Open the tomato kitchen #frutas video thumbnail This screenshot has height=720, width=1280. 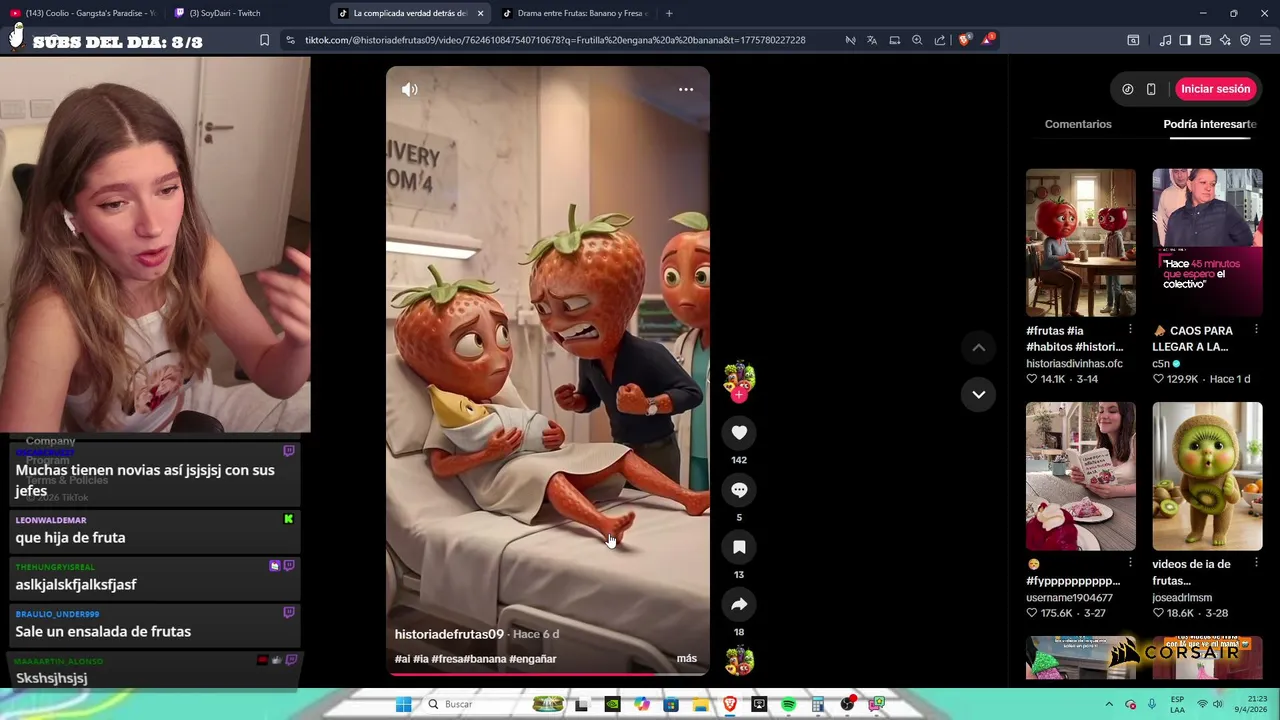1081,243
